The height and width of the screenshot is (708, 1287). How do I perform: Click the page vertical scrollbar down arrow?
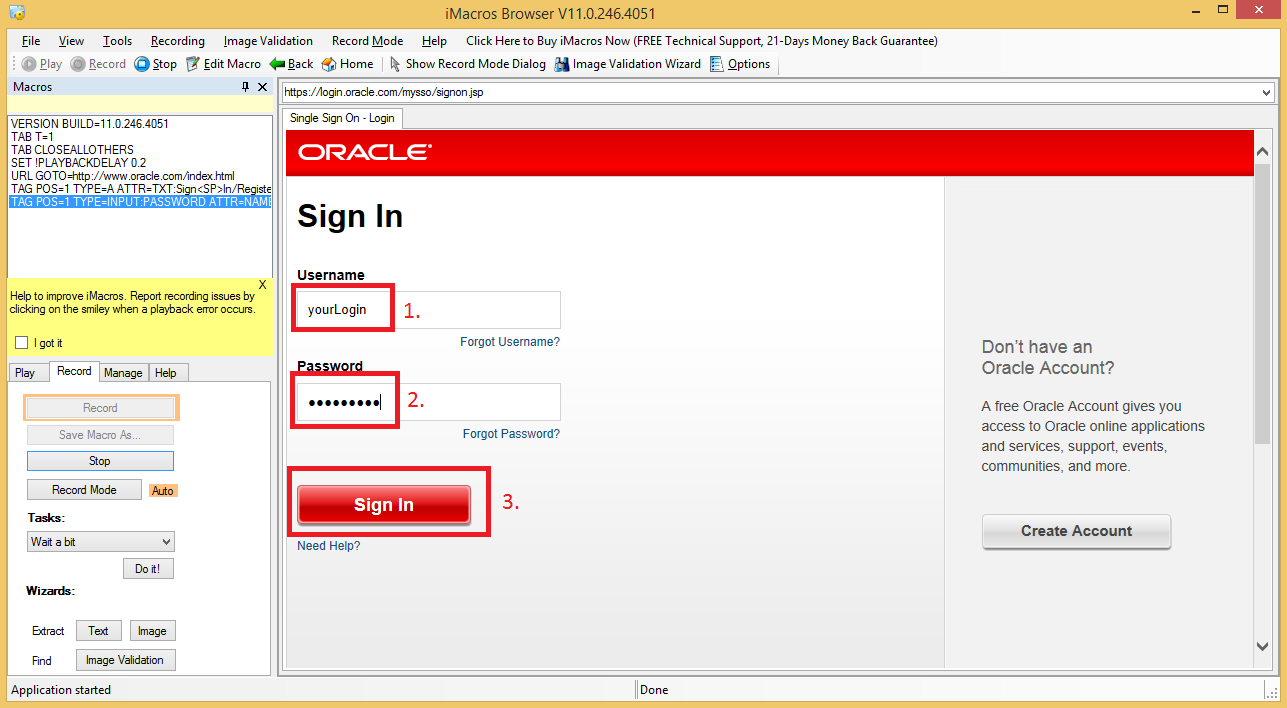tap(1262, 646)
